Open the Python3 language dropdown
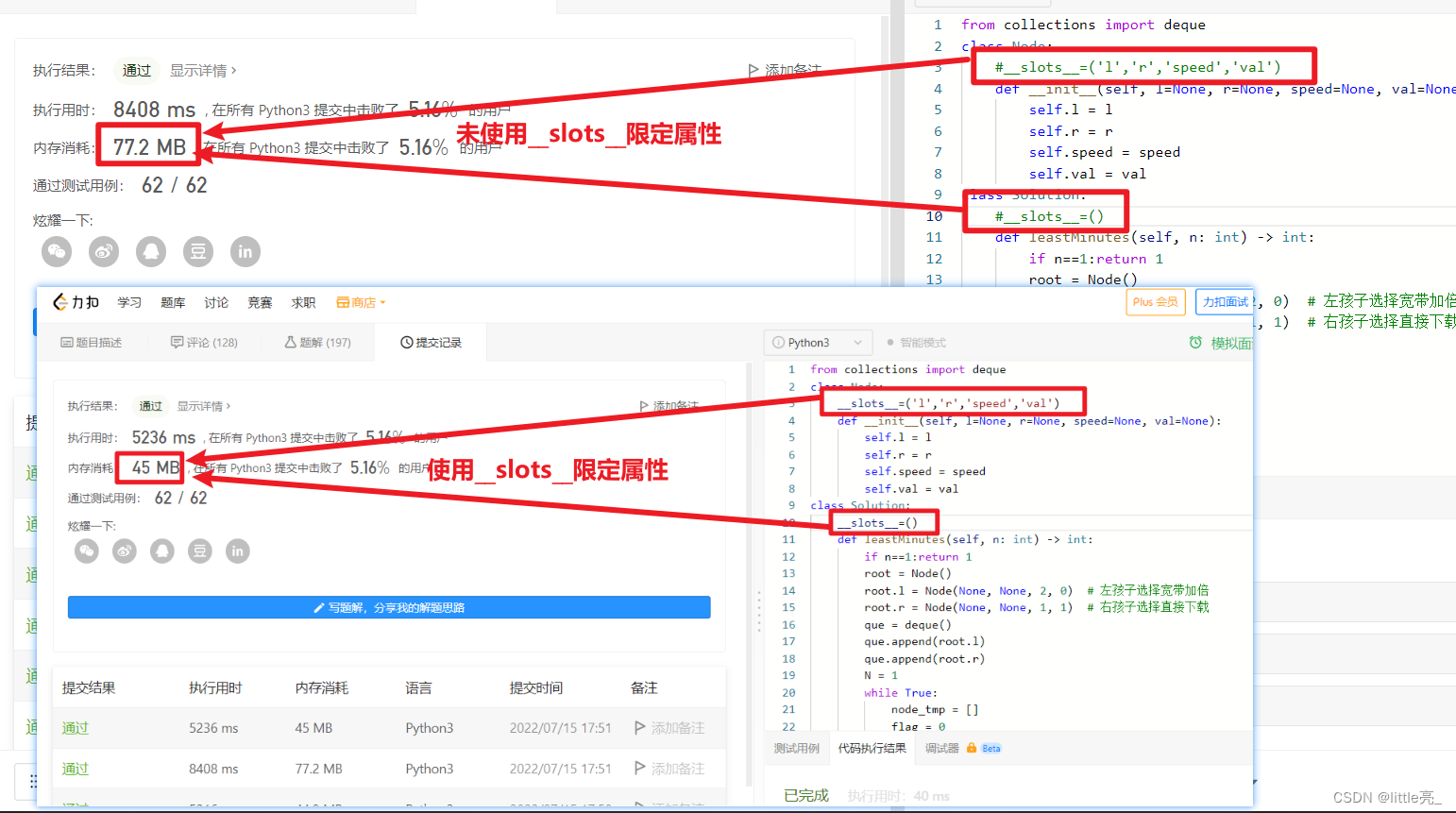The width and height of the screenshot is (1456, 813). pos(818,342)
